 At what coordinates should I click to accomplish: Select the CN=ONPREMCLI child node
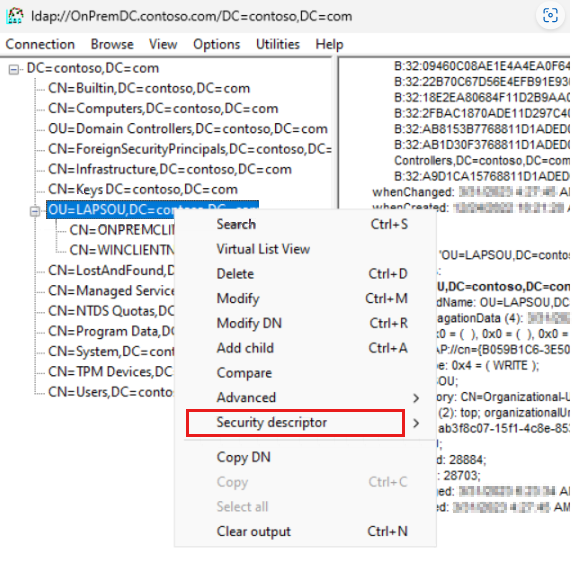tap(122, 230)
